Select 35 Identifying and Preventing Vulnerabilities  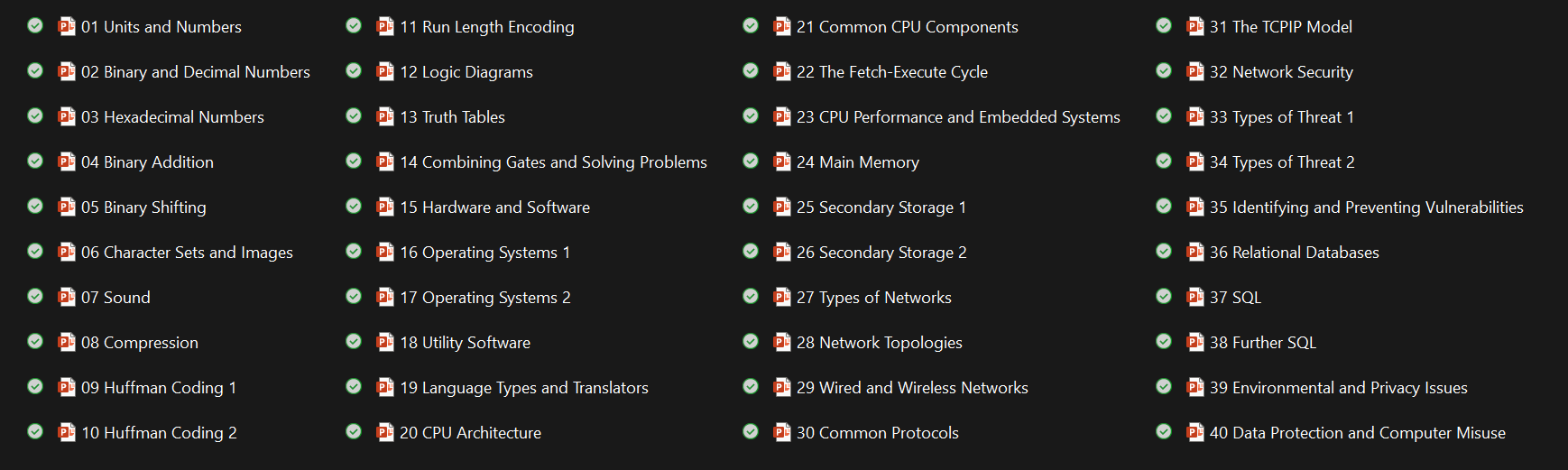coord(1366,207)
